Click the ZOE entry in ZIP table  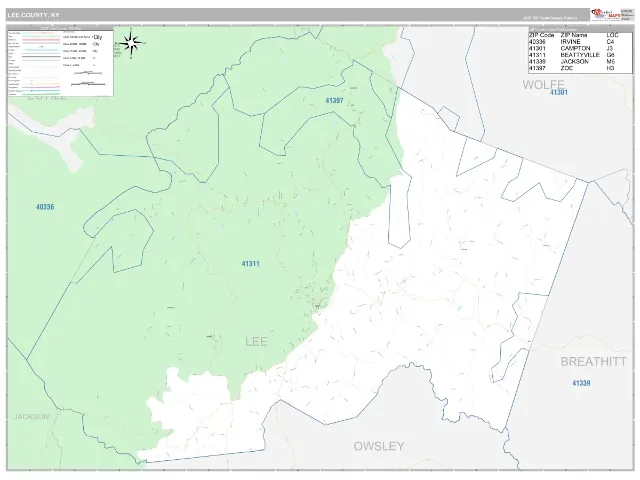click(x=567, y=68)
